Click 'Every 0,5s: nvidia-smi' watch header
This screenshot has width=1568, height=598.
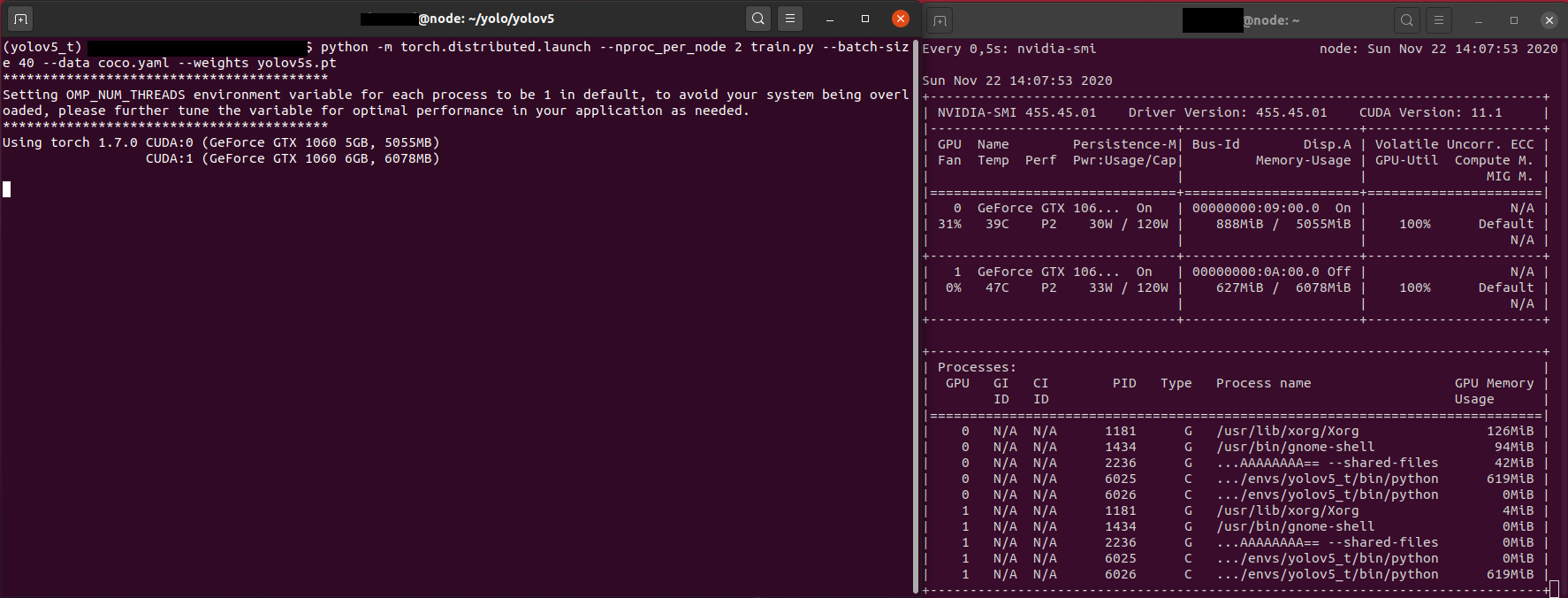[1009, 49]
